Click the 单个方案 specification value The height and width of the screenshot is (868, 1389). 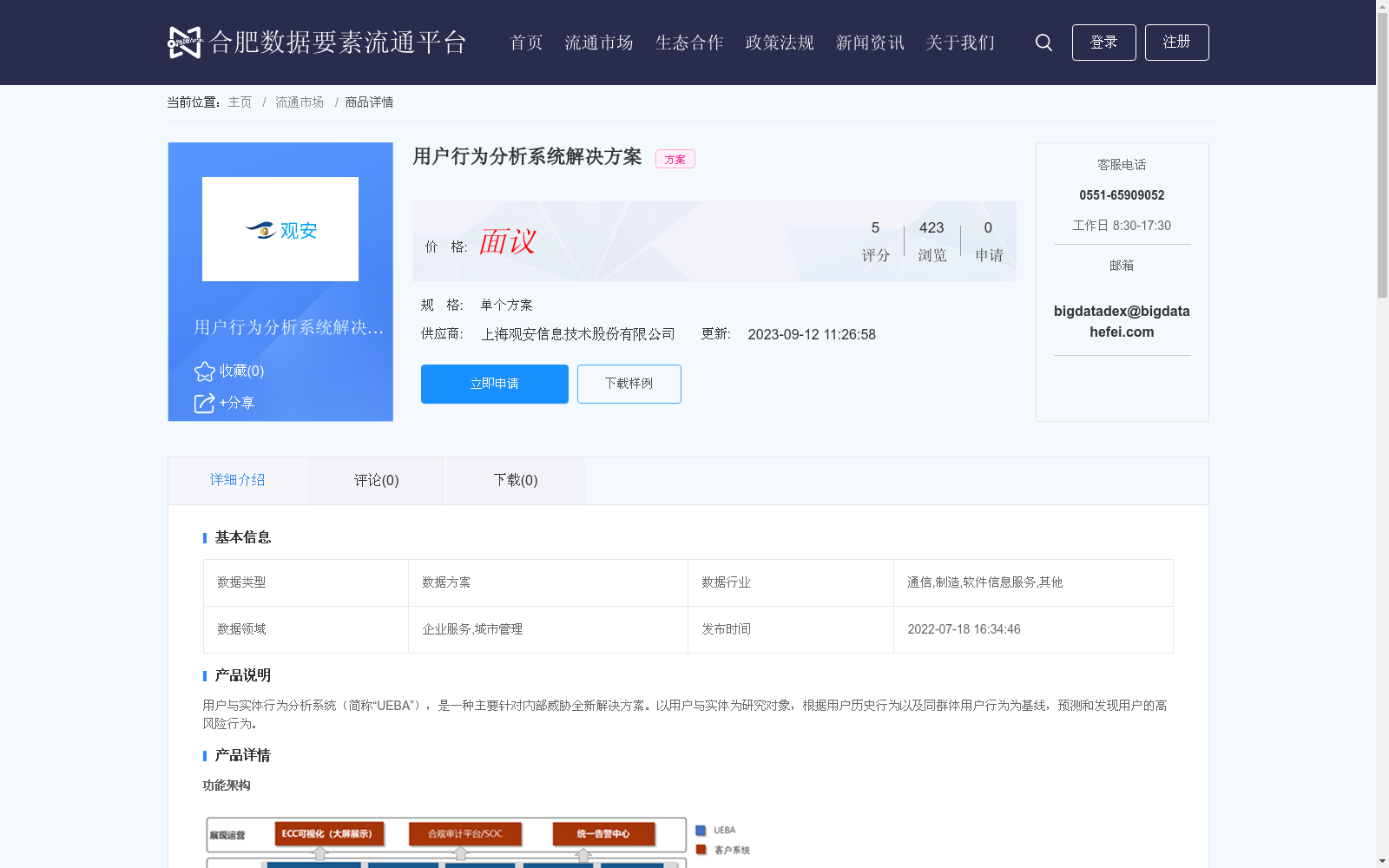click(507, 305)
